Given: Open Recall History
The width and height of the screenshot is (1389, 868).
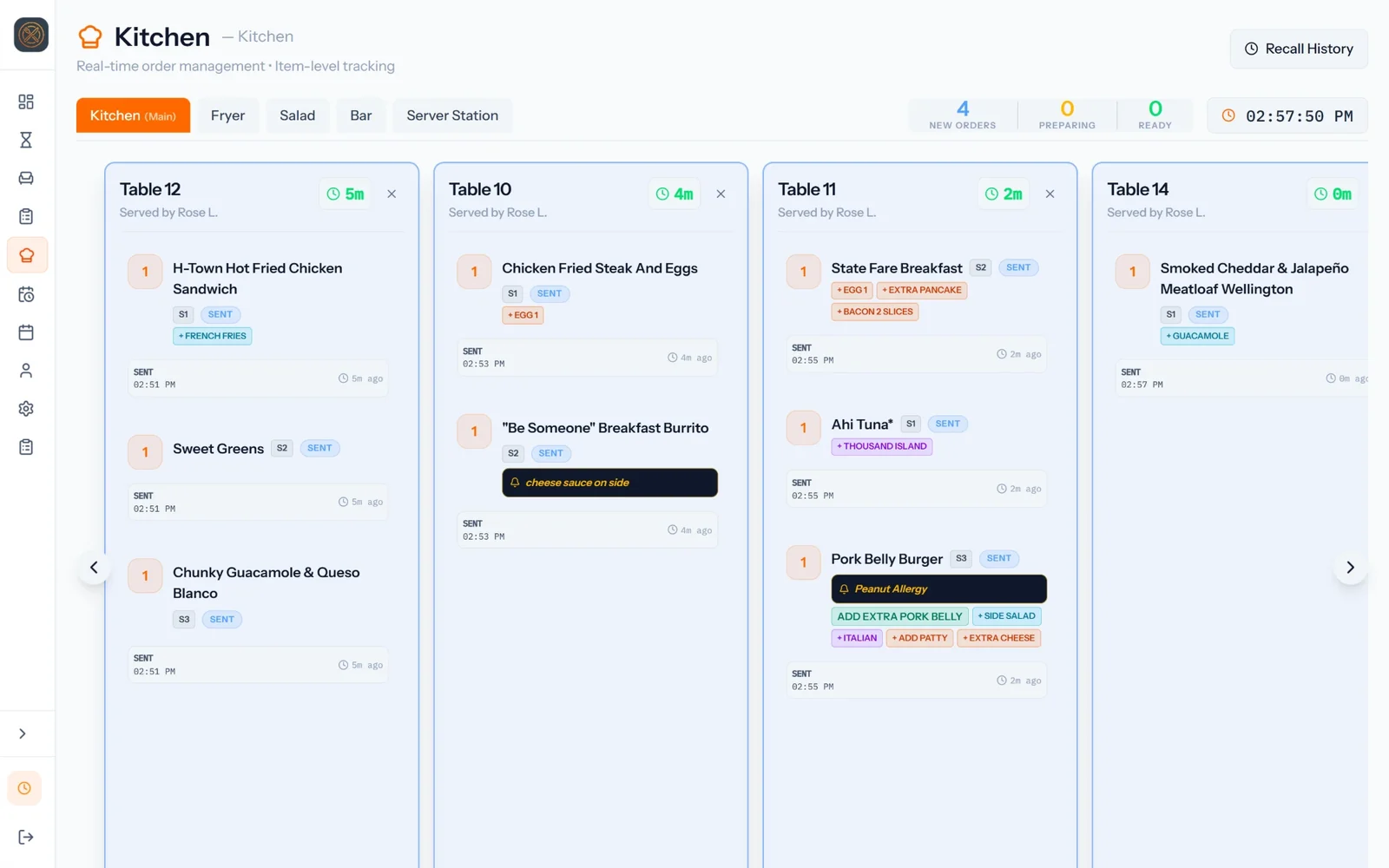Looking at the screenshot, I should 1299,49.
